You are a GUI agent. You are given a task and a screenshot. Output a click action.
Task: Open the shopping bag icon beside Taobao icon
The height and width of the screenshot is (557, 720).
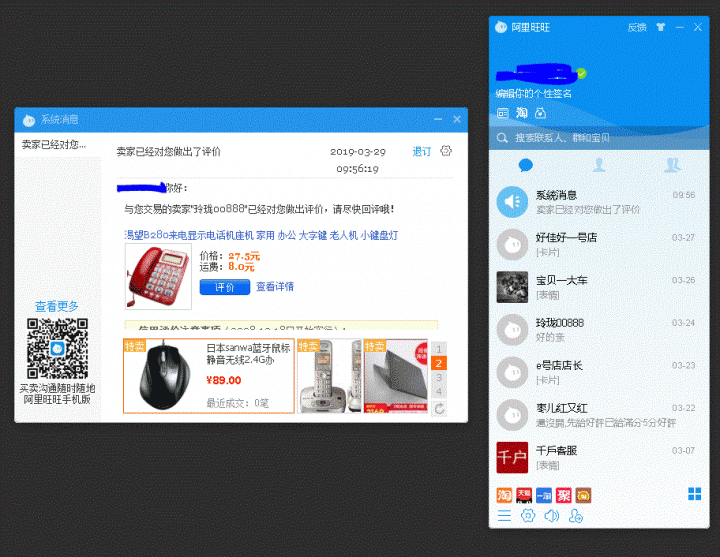(x=540, y=113)
